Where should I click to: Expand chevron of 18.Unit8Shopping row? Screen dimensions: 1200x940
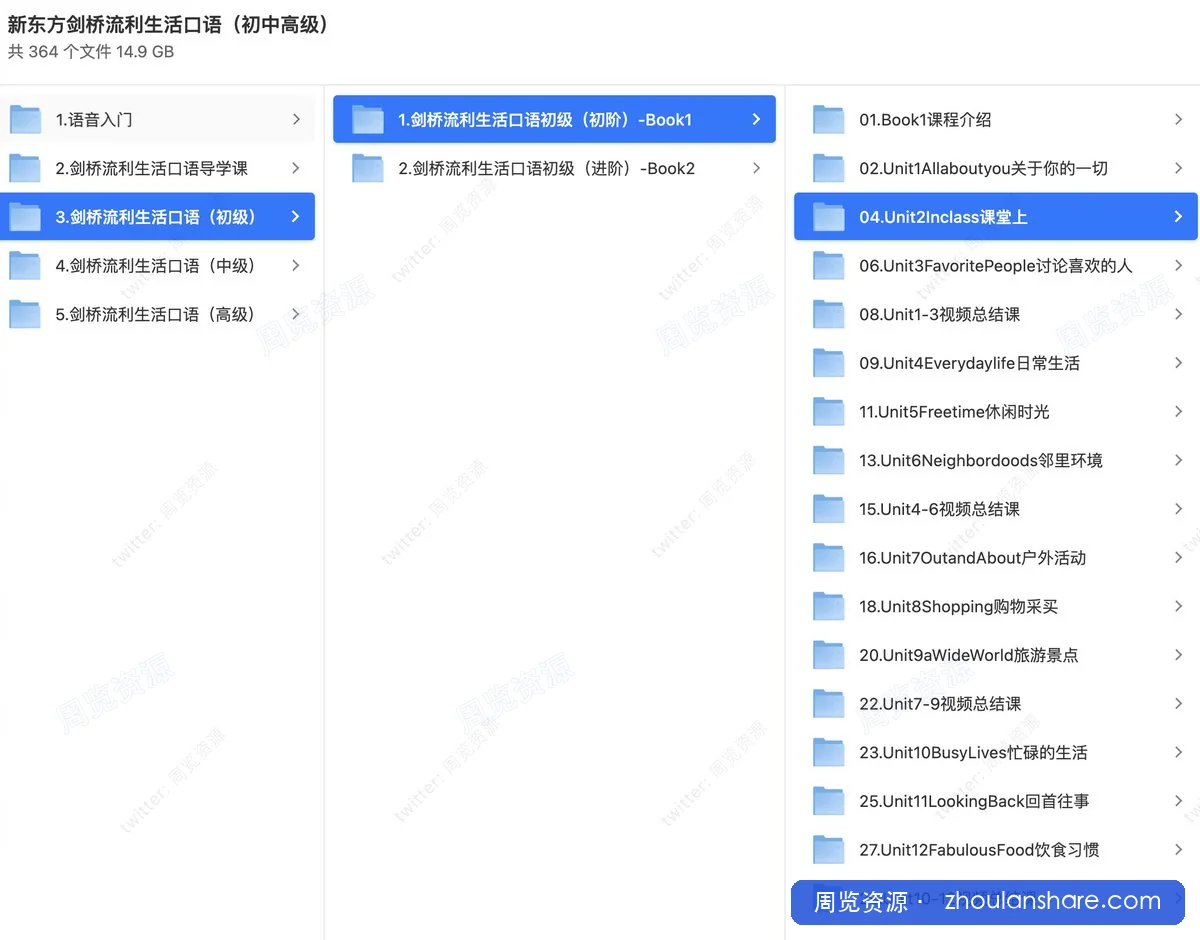(1179, 606)
